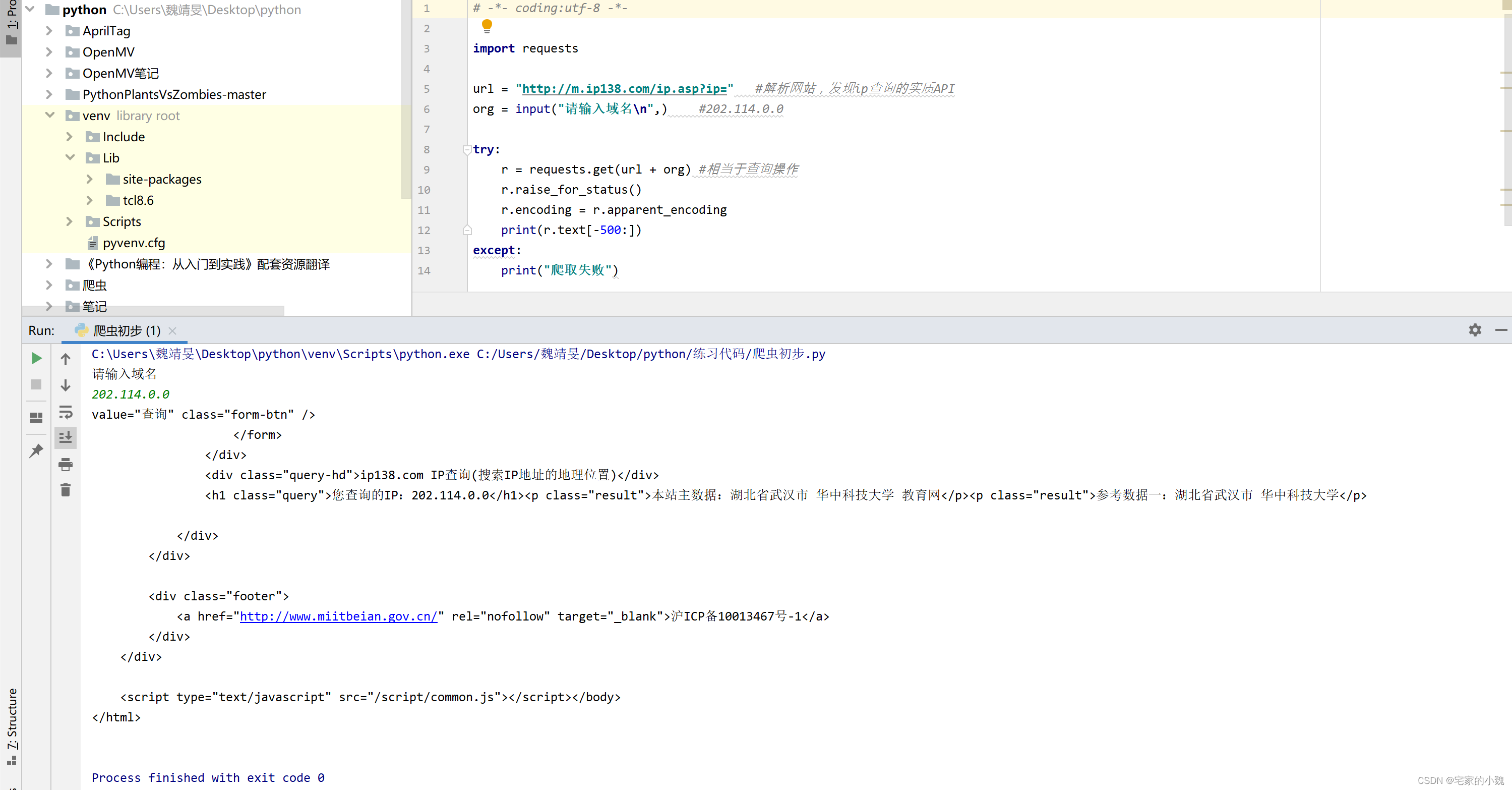
Task: Collapse the Lib folder
Action: coord(70,157)
